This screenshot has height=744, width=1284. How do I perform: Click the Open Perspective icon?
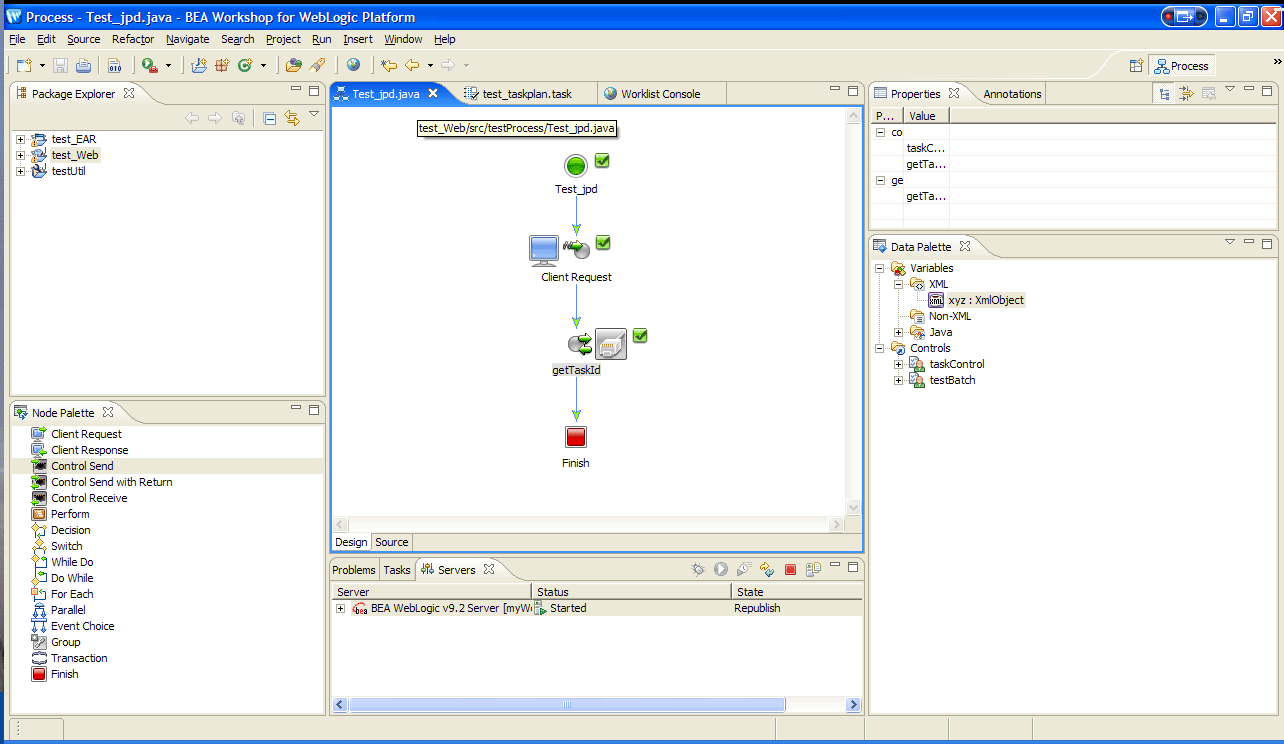tap(1136, 66)
